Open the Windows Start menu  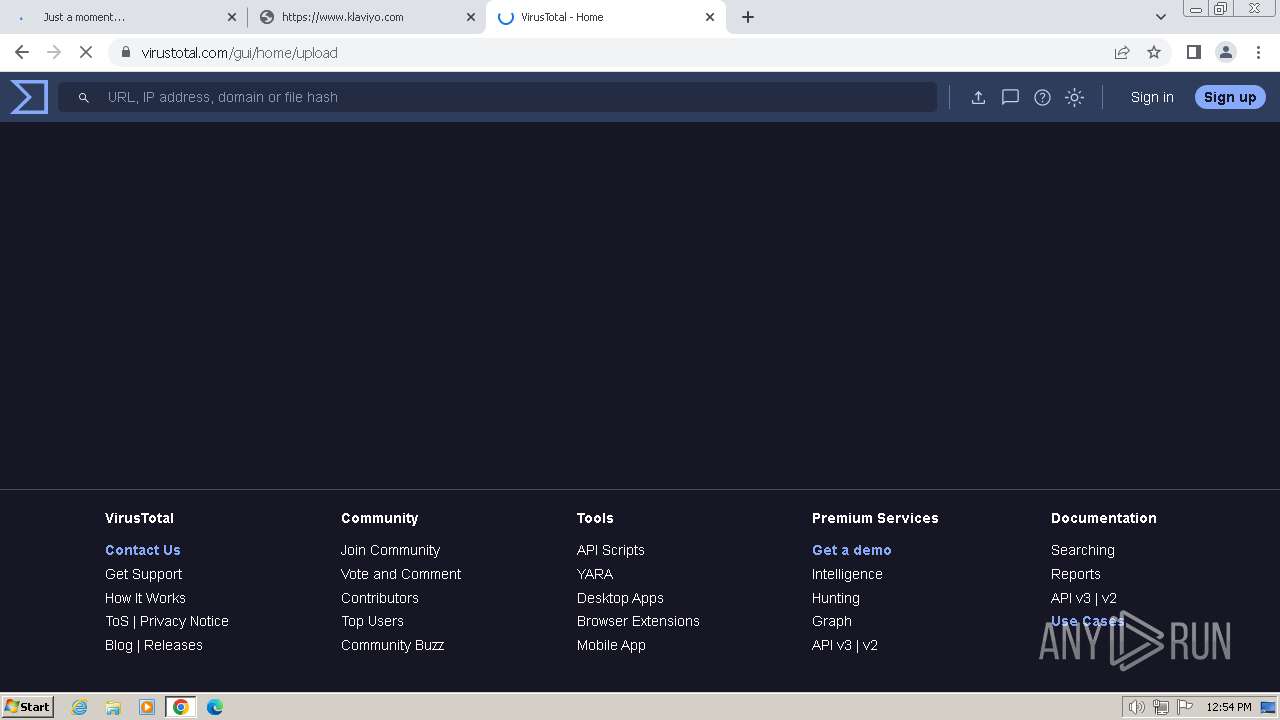[28, 707]
